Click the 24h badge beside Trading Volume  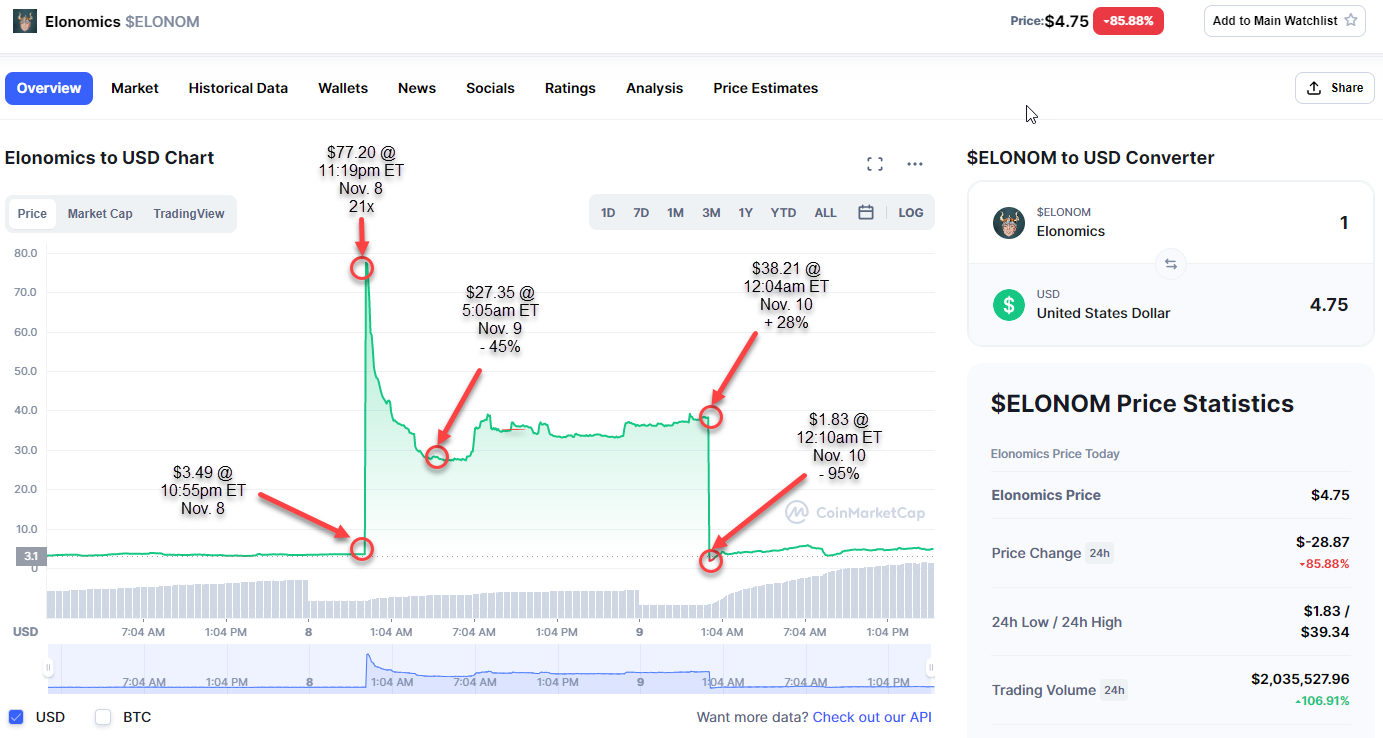click(x=1113, y=690)
